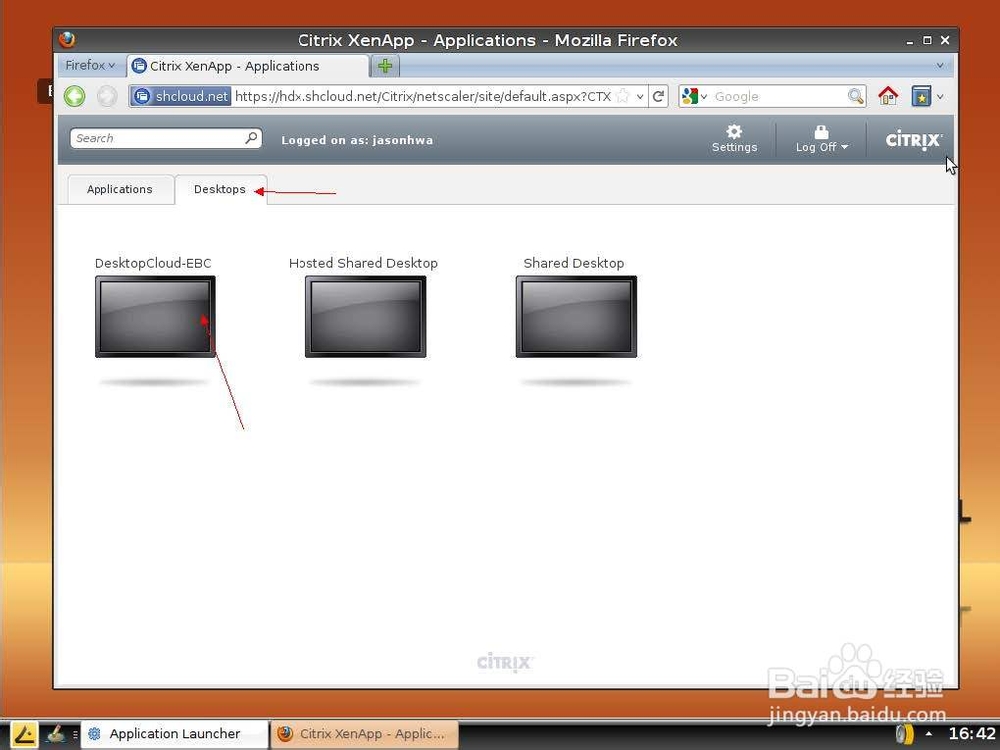1000x750 pixels.
Task: Click the magnifier in Citrix search box
Action: tap(251, 138)
